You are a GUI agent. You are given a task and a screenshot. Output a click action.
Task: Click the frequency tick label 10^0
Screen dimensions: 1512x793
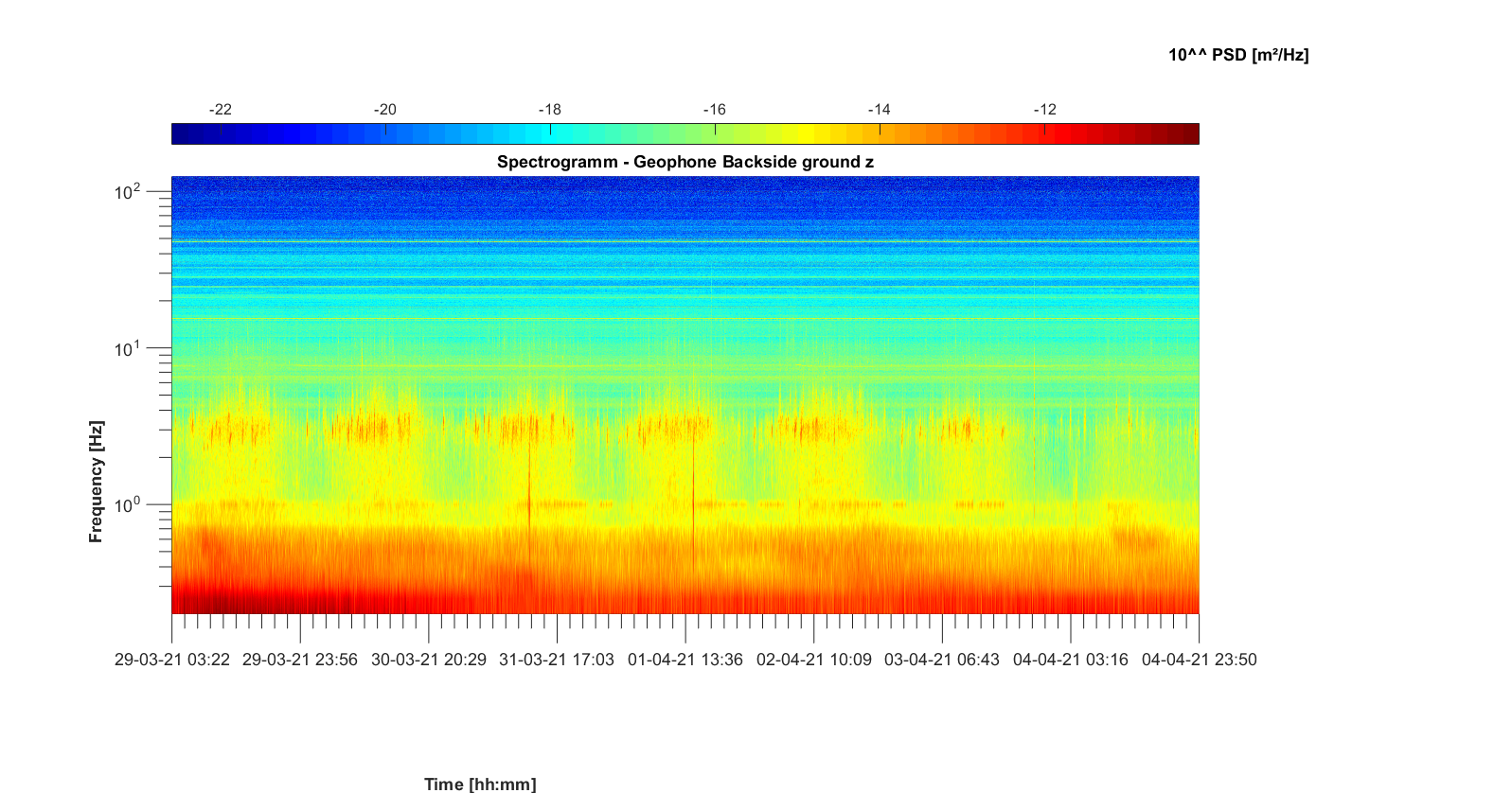127,505
